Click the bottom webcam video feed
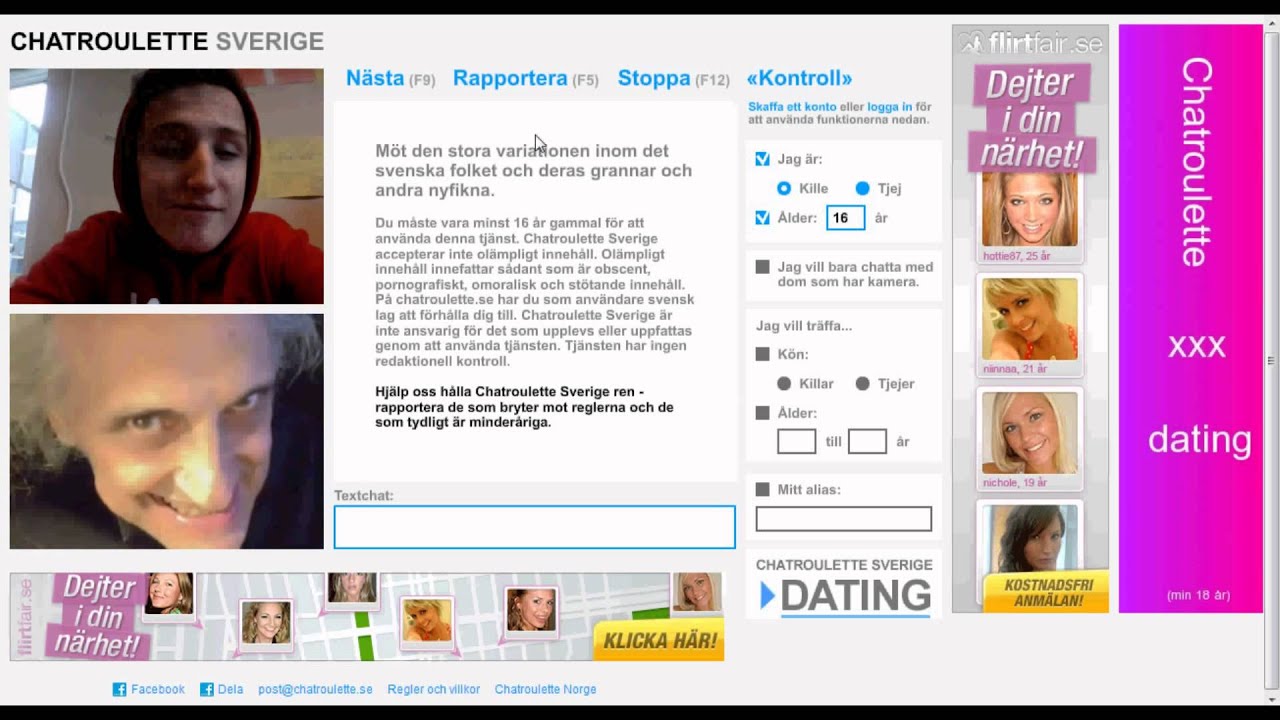The image size is (1280, 720). (x=166, y=432)
